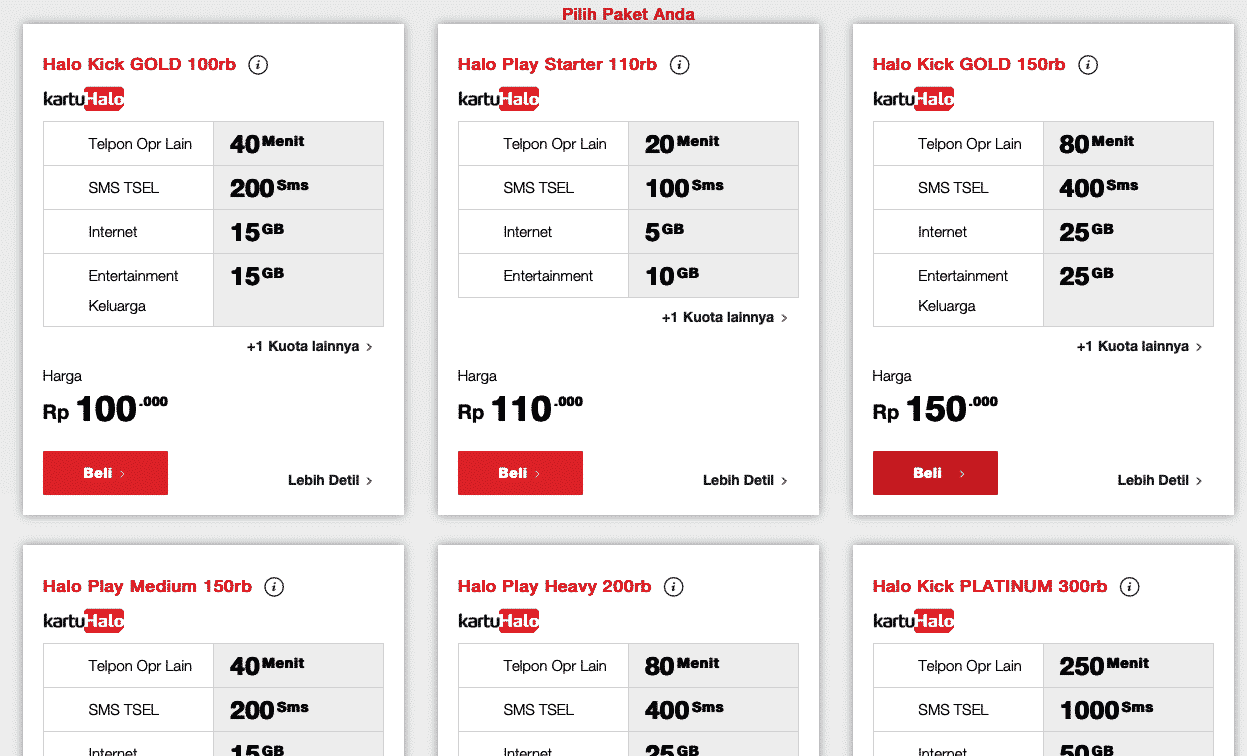The height and width of the screenshot is (756, 1247).
Task: Open info icon for Halo Play Starter 110rb
Action: tap(679, 65)
